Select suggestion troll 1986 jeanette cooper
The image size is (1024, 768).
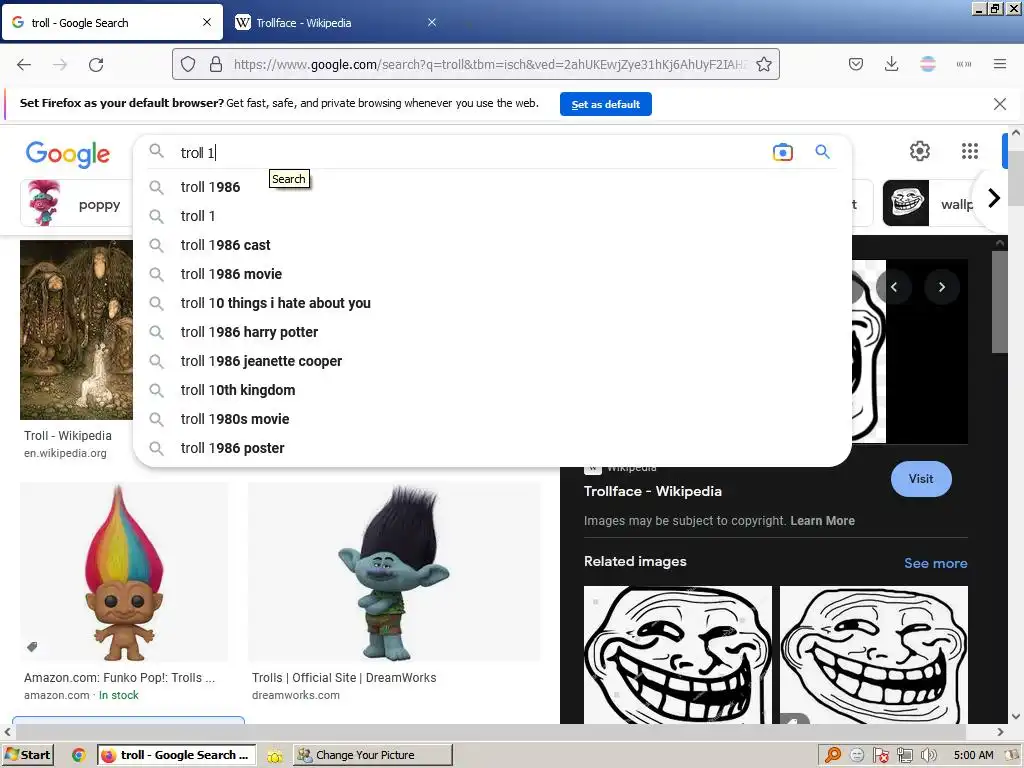click(492, 361)
